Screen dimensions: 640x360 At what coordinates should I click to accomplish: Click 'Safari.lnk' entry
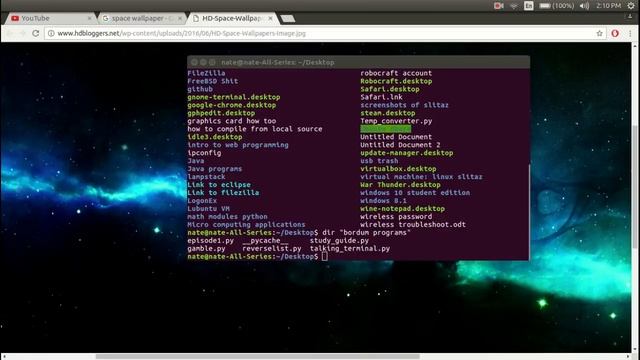tap(381, 97)
